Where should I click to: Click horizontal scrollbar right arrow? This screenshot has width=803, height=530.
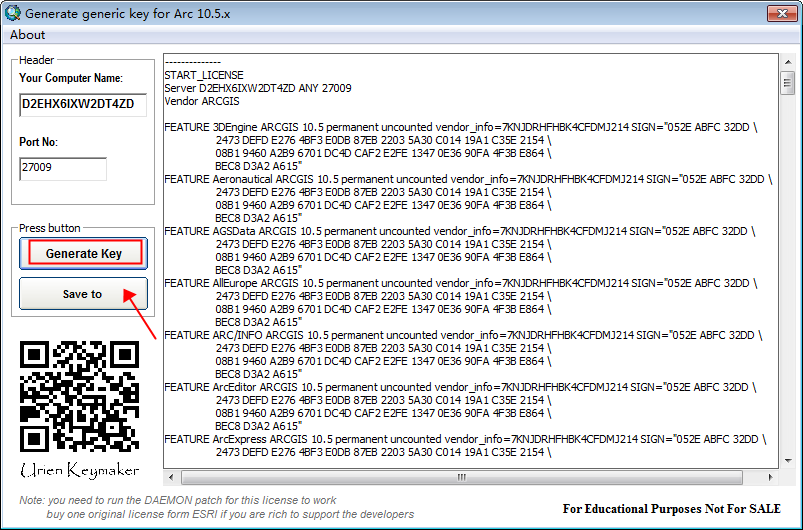coord(770,477)
